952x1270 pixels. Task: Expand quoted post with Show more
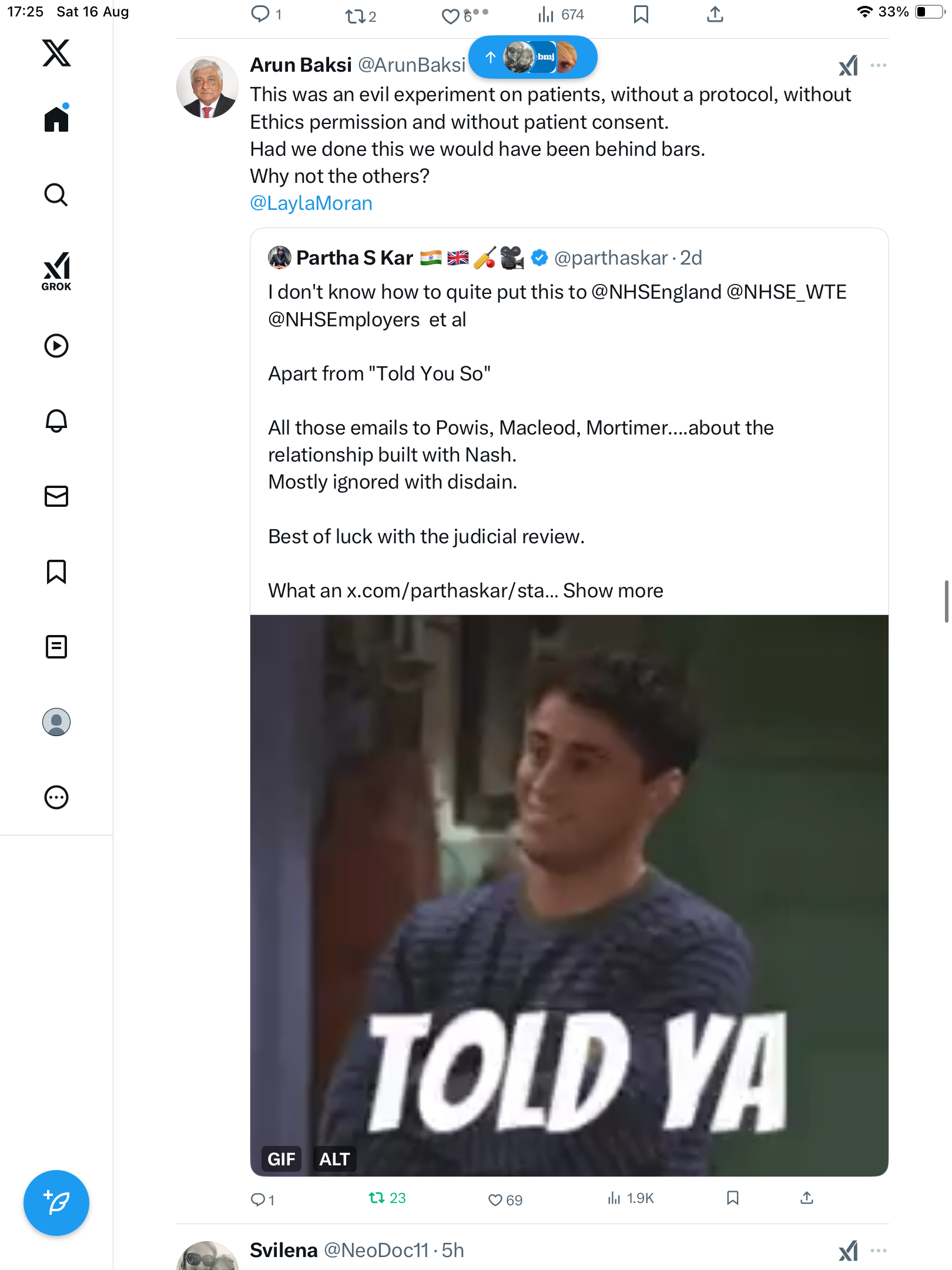pyautogui.click(x=613, y=590)
